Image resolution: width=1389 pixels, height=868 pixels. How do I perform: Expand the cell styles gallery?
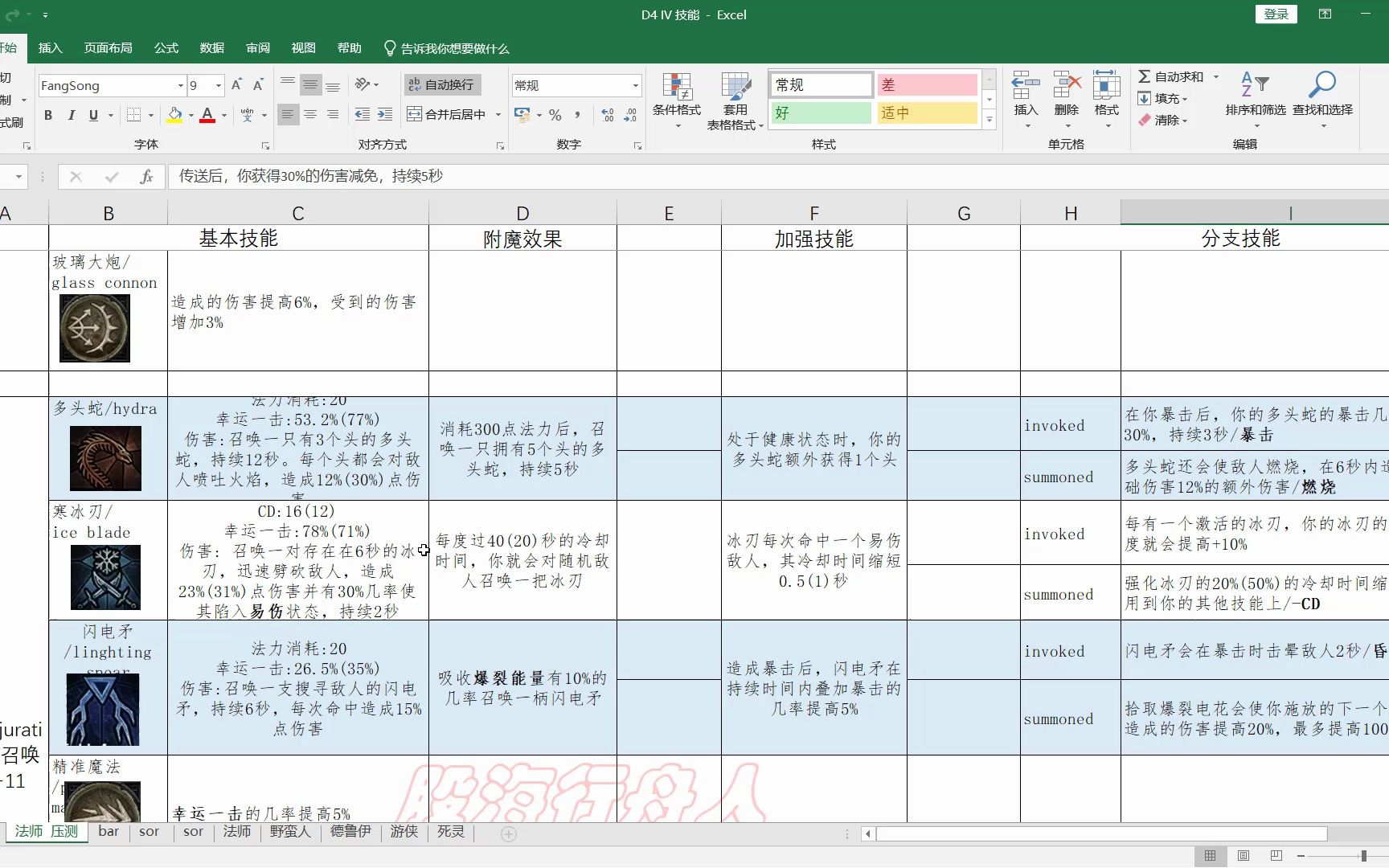point(990,120)
